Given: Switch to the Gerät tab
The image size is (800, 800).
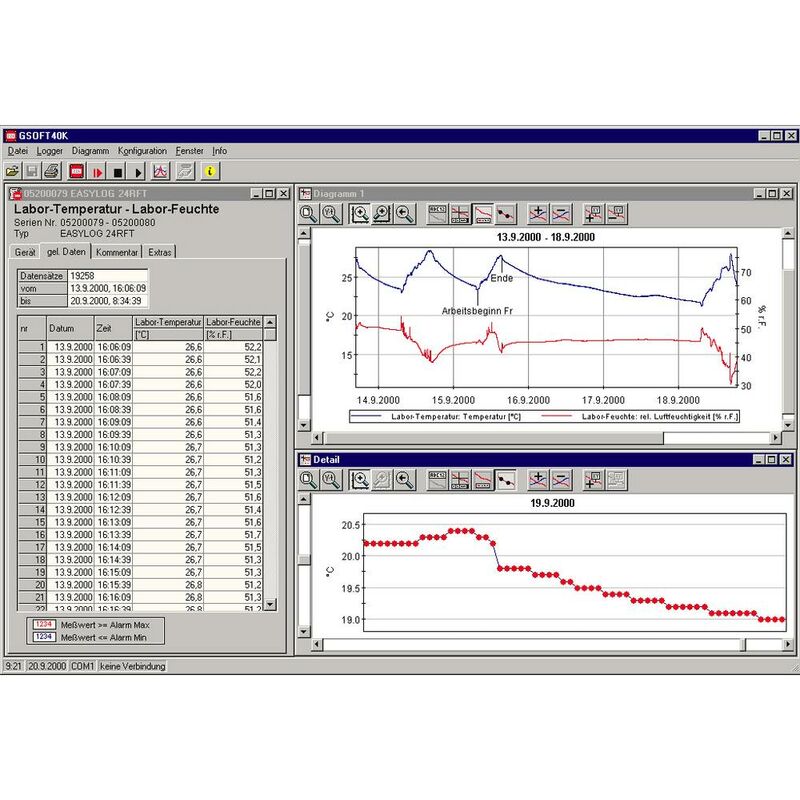Looking at the screenshot, I should pyautogui.click(x=26, y=252).
